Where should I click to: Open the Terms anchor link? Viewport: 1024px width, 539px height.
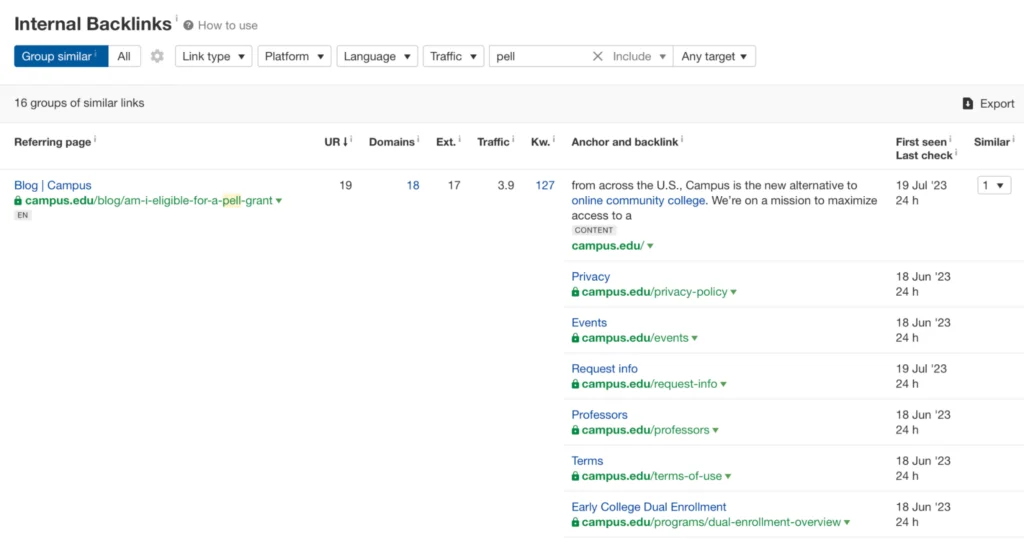click(587, 461)
